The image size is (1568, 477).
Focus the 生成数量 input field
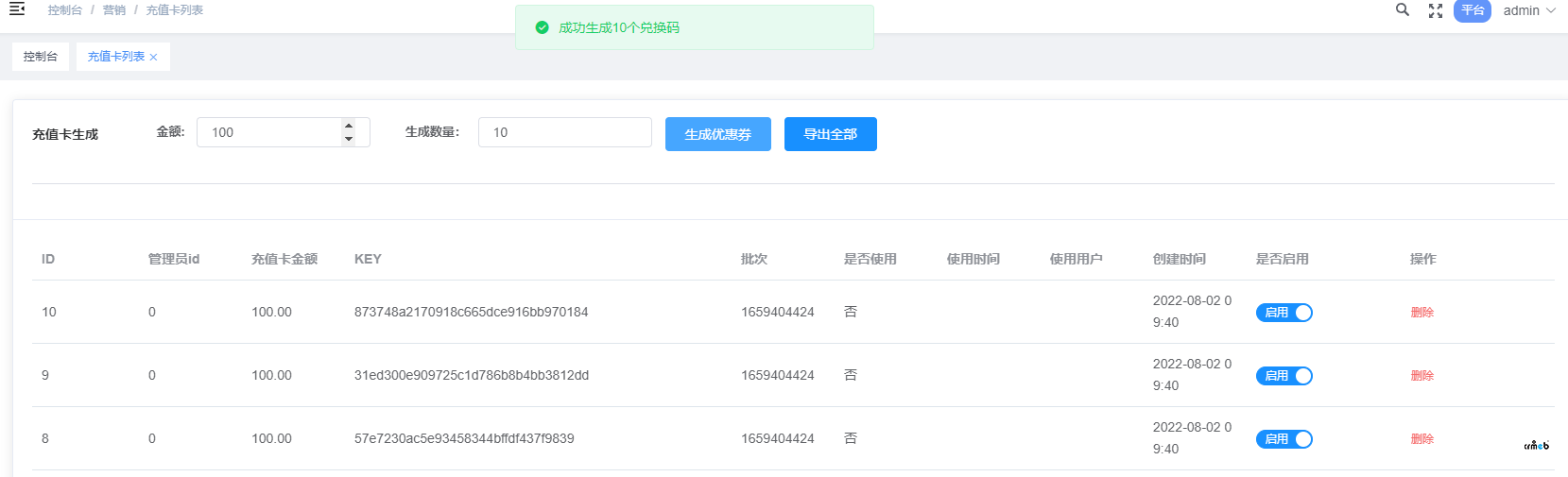(x=565, y=132)
